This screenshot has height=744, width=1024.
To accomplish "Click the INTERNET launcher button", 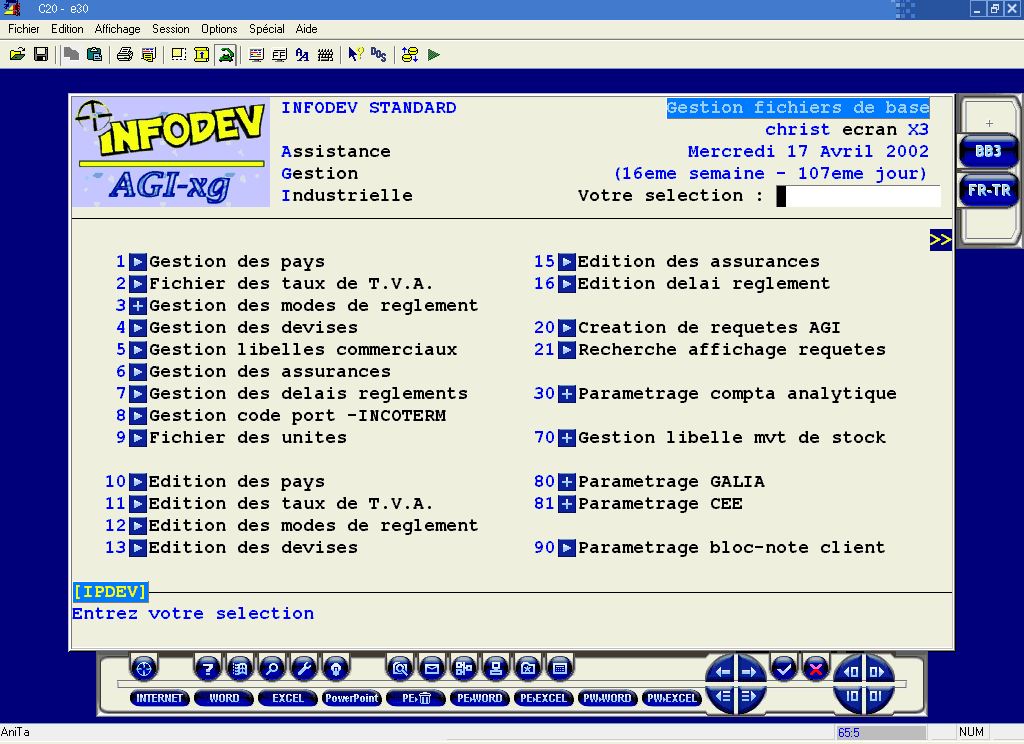I will coord(160,698).
